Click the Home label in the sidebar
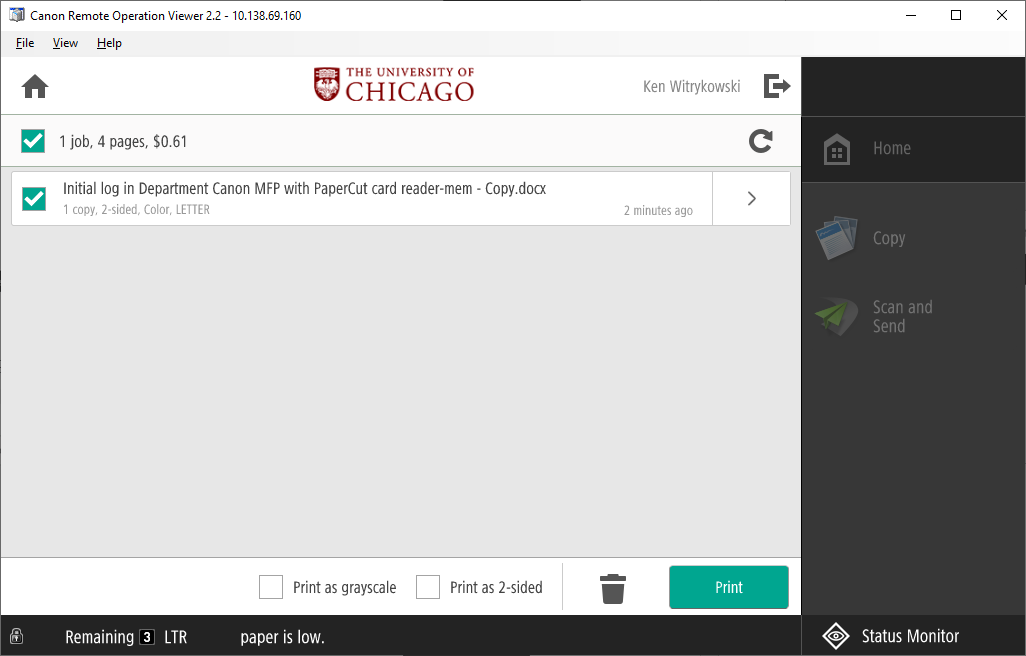The image size is (1026, 656). tap(890, 147)
